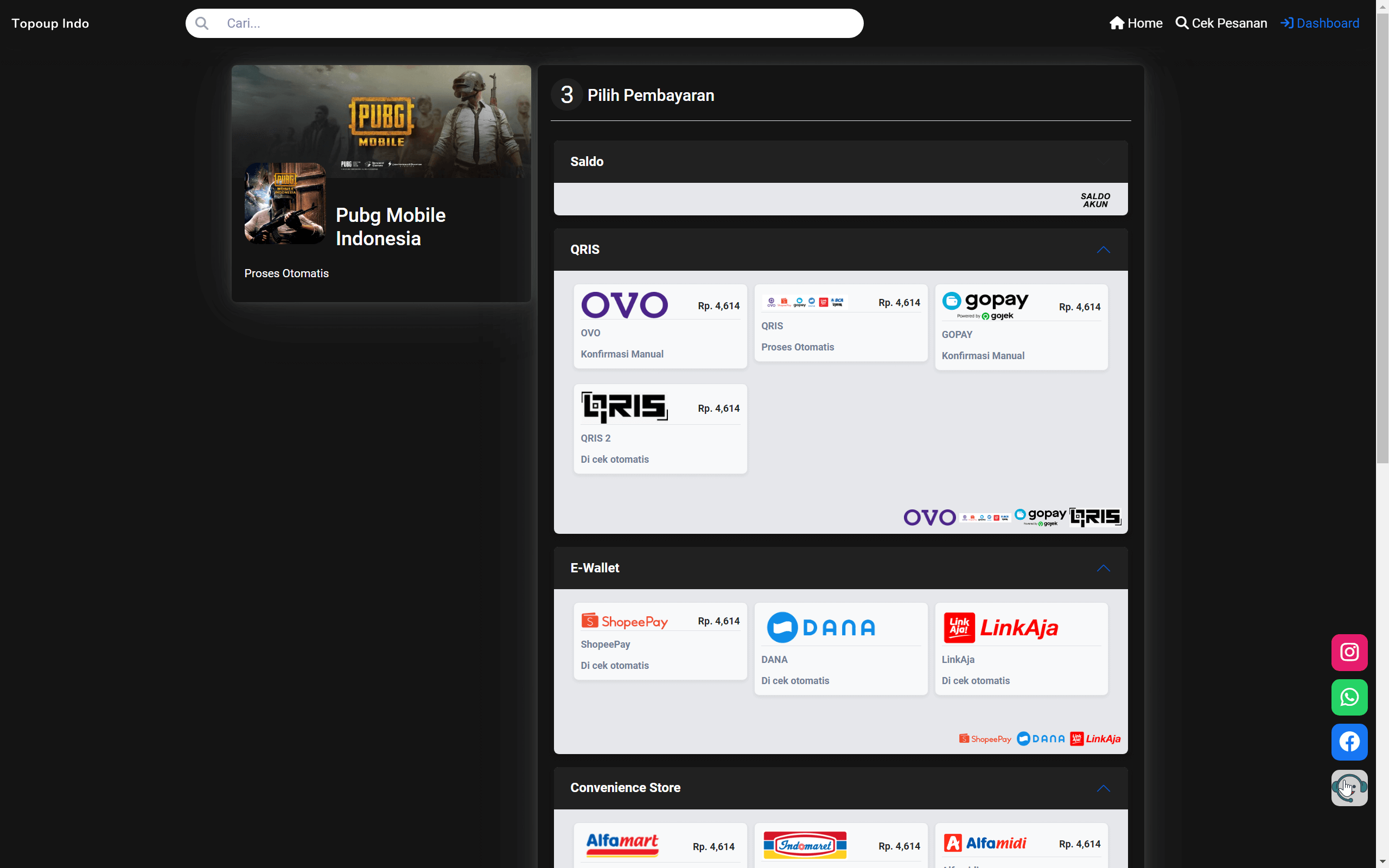Choose the Alfamart payment logo
Image resolution: width=1389 pixels, height=868 pixels.
tap(622, 845)
